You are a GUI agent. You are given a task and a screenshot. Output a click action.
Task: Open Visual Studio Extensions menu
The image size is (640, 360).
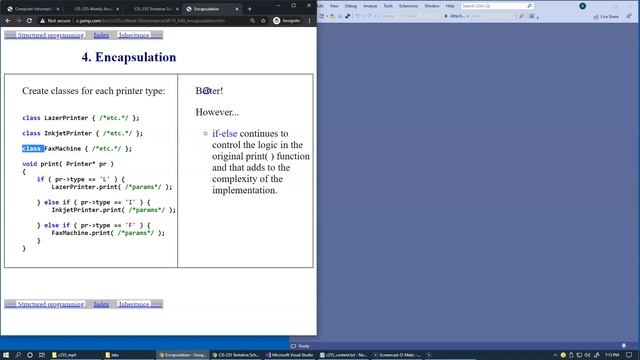[409, 6]
